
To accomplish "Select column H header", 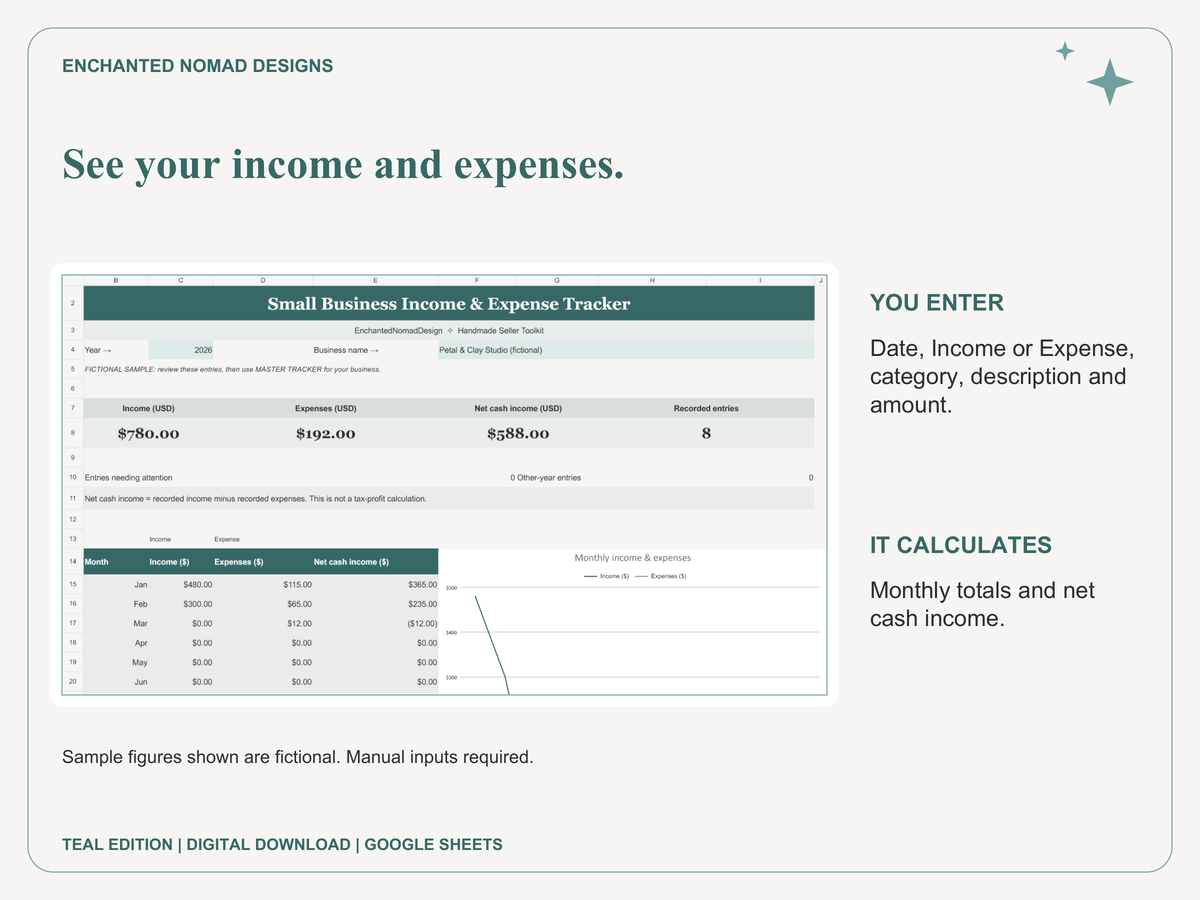I will [x=652, y=280].
